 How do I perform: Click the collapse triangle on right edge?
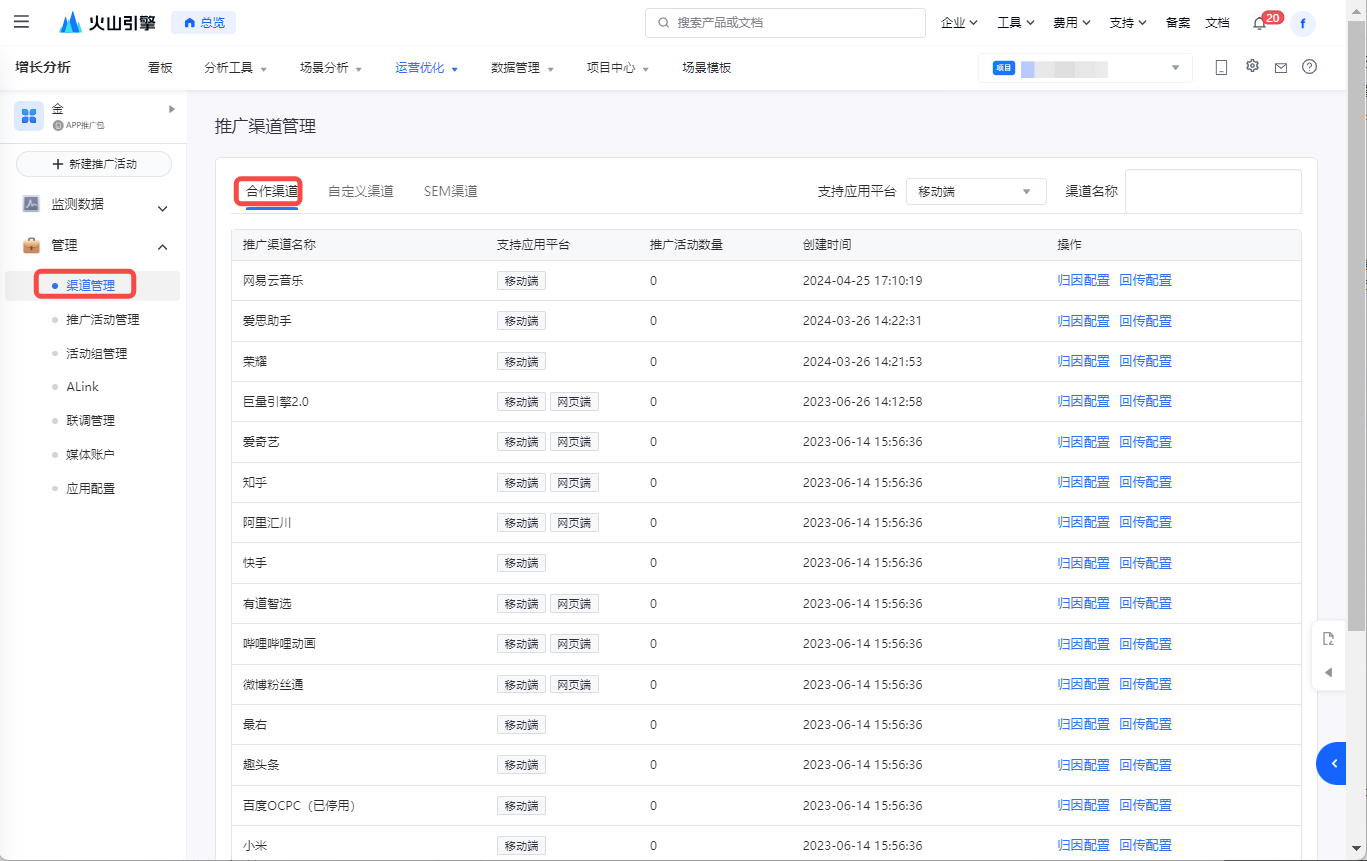(1328, 672)
